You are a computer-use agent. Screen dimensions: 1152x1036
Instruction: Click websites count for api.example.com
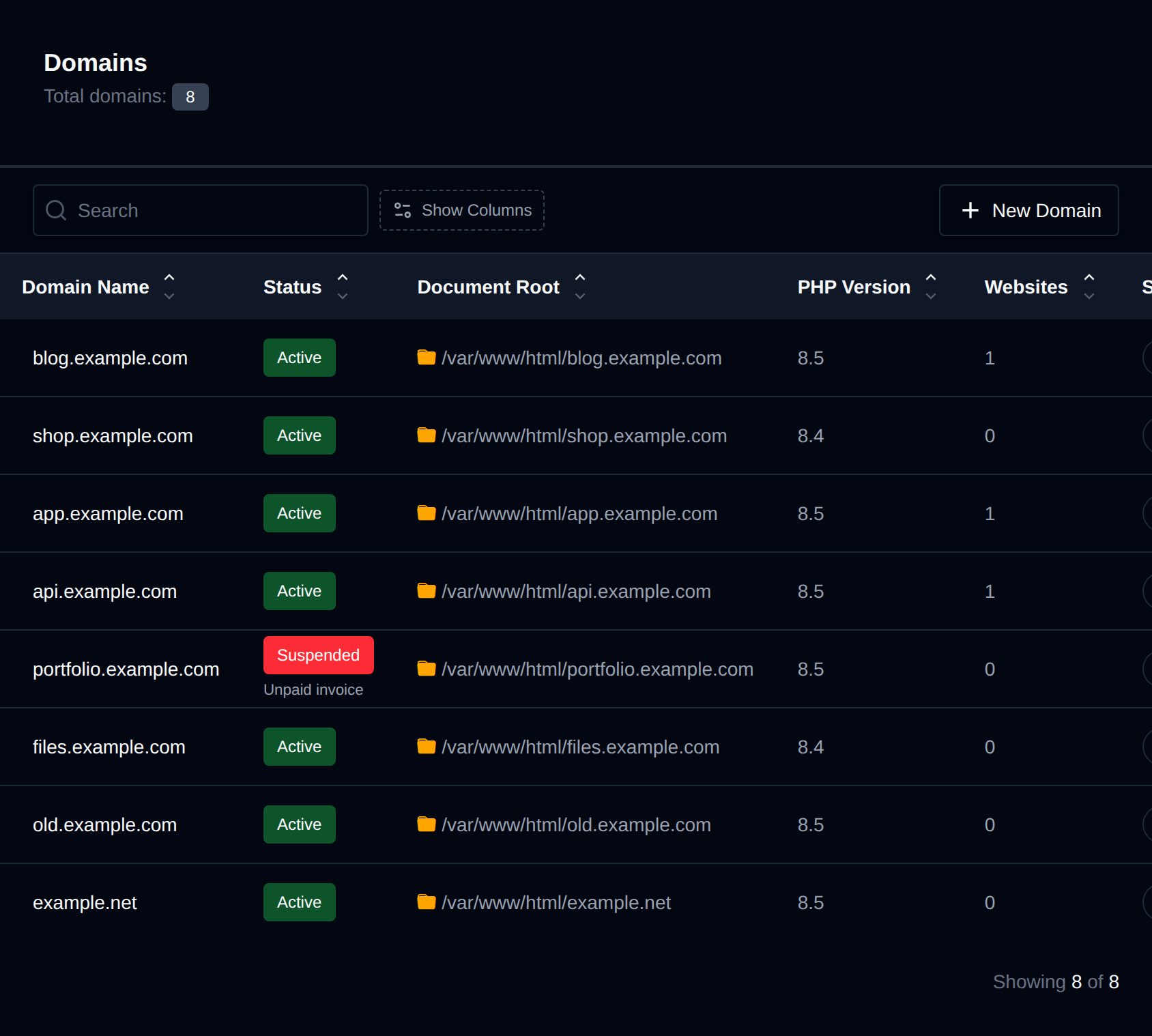pyautogui.click(x=990, y=592)
